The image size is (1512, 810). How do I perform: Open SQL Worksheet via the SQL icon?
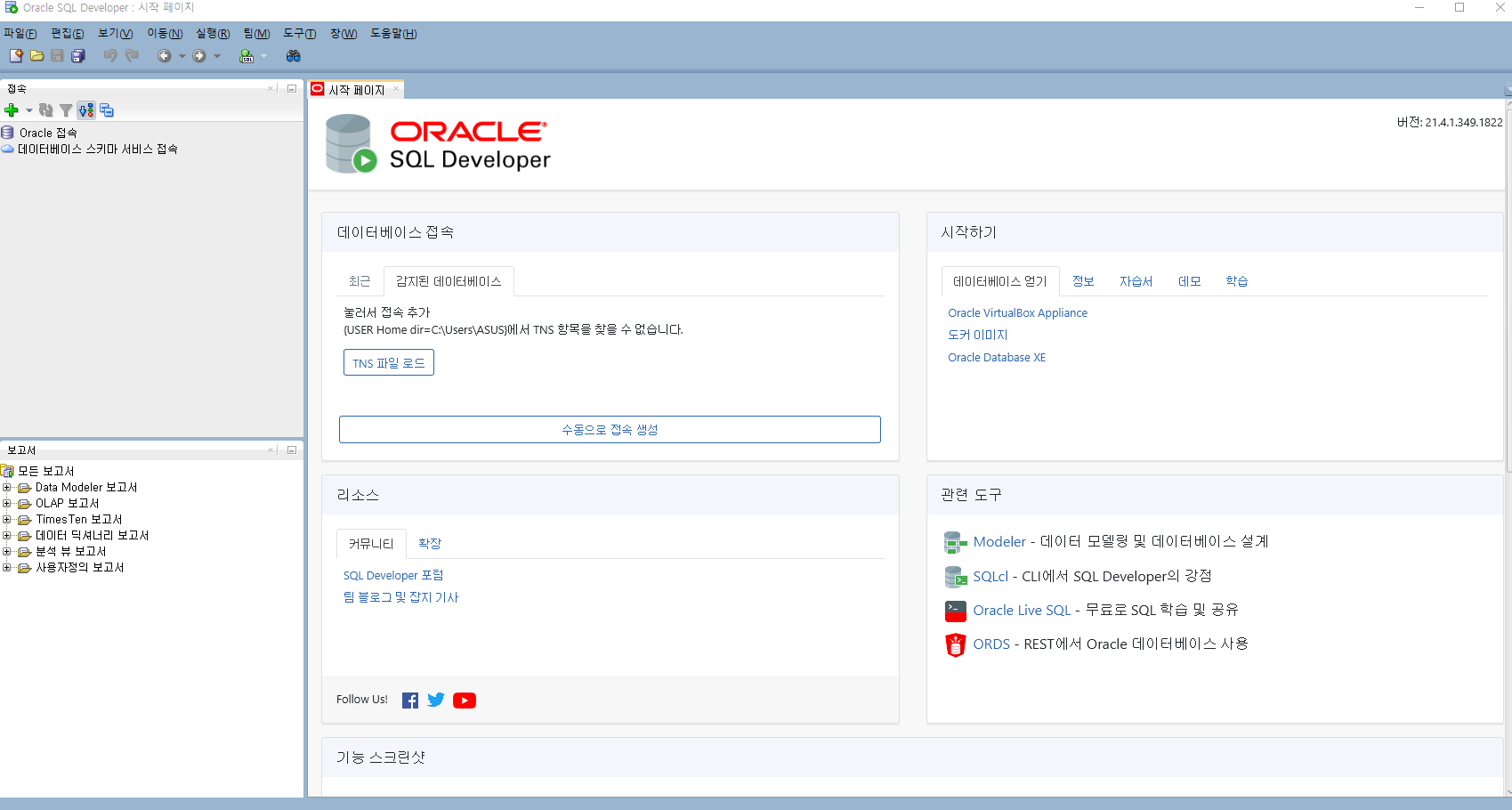coord(247,56)
